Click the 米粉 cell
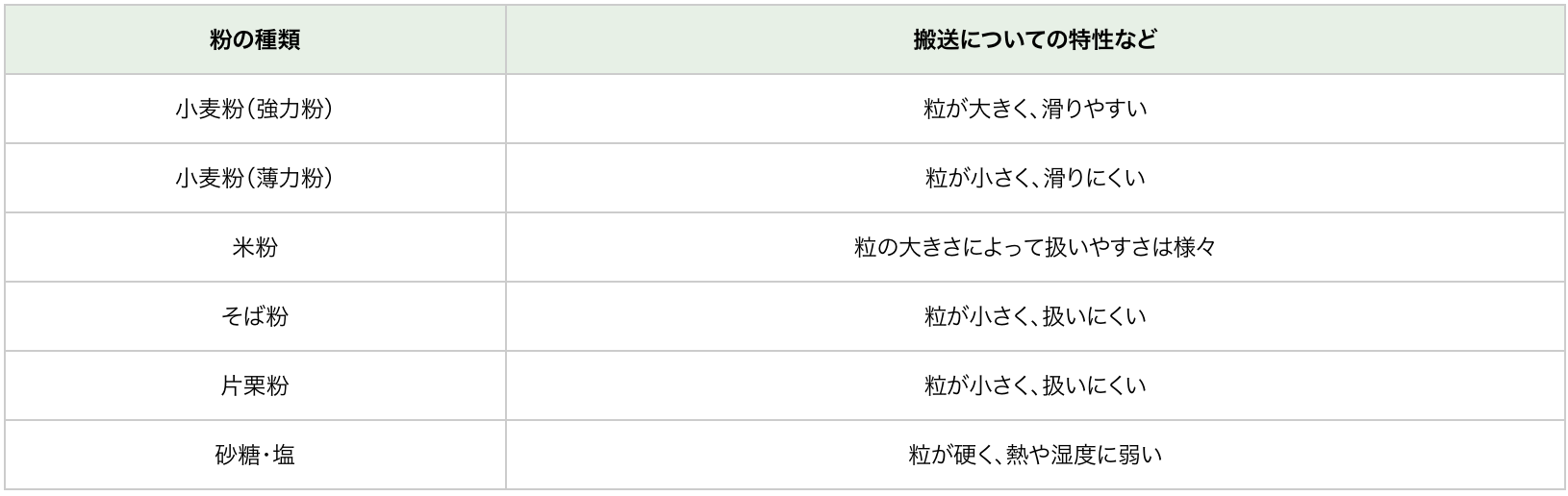 pyautogui.click(x=255, y=248)
